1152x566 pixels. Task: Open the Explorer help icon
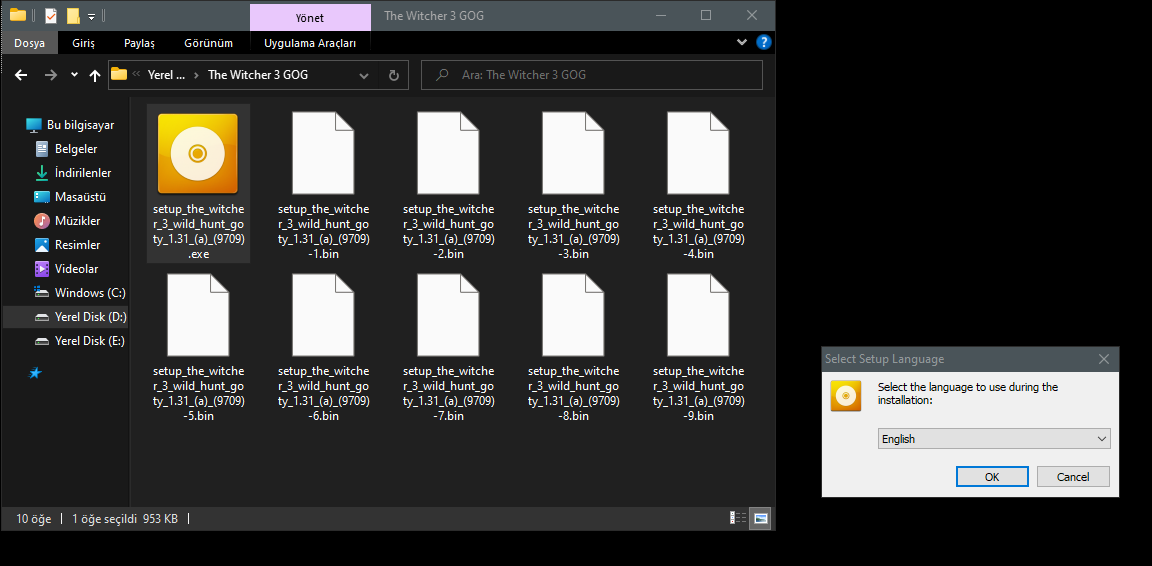tap(763, 43)
